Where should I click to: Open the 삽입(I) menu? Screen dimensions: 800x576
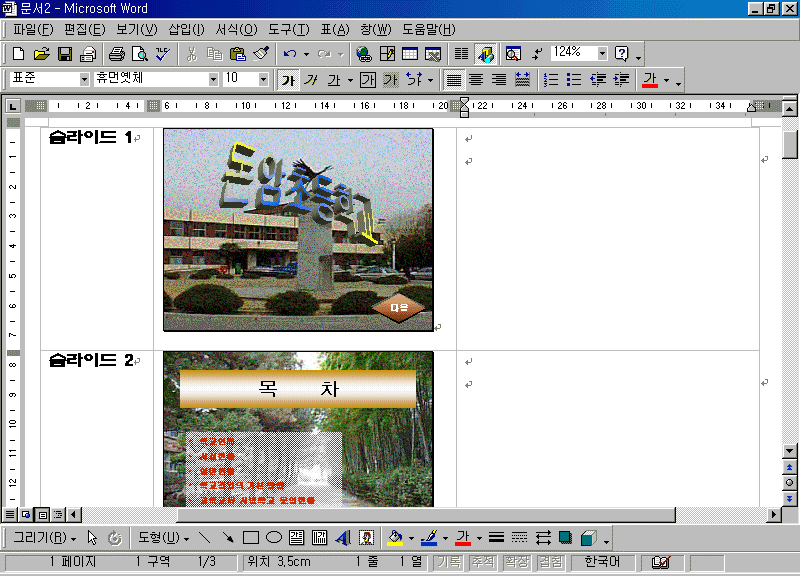(x=186, y=30)
